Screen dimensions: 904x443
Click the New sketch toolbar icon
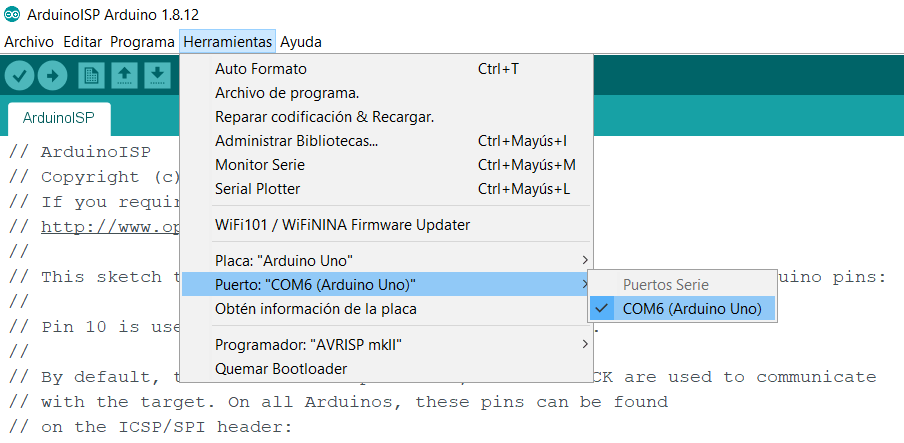(x=92, y=75)
